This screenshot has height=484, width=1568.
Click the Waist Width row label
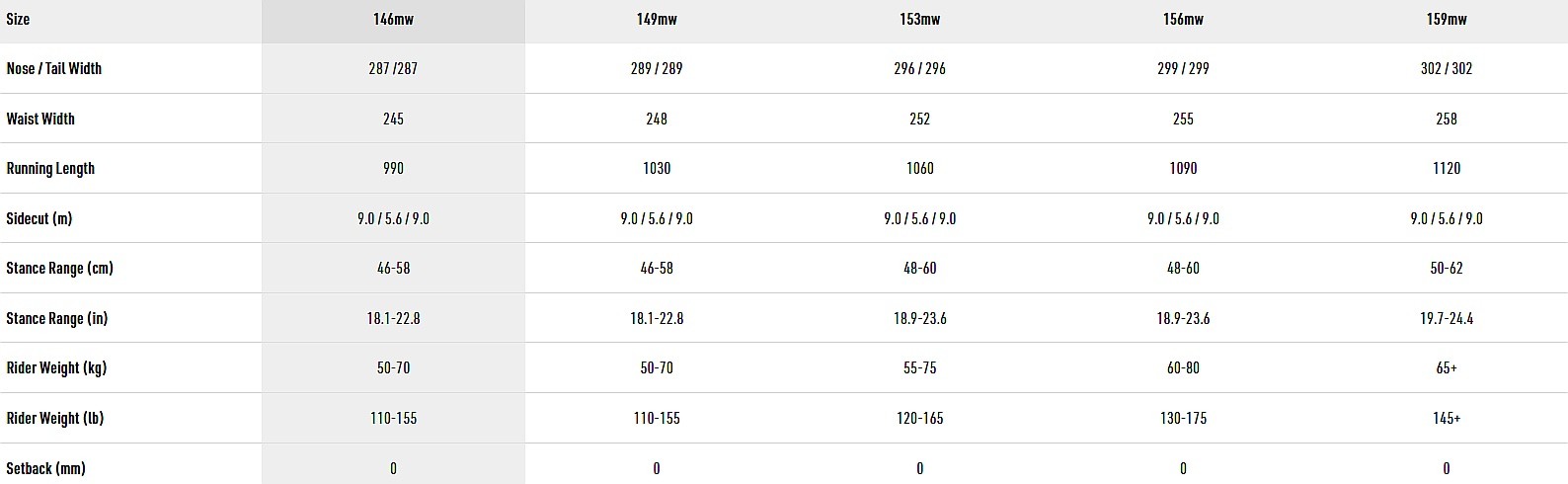coord(40,119)
